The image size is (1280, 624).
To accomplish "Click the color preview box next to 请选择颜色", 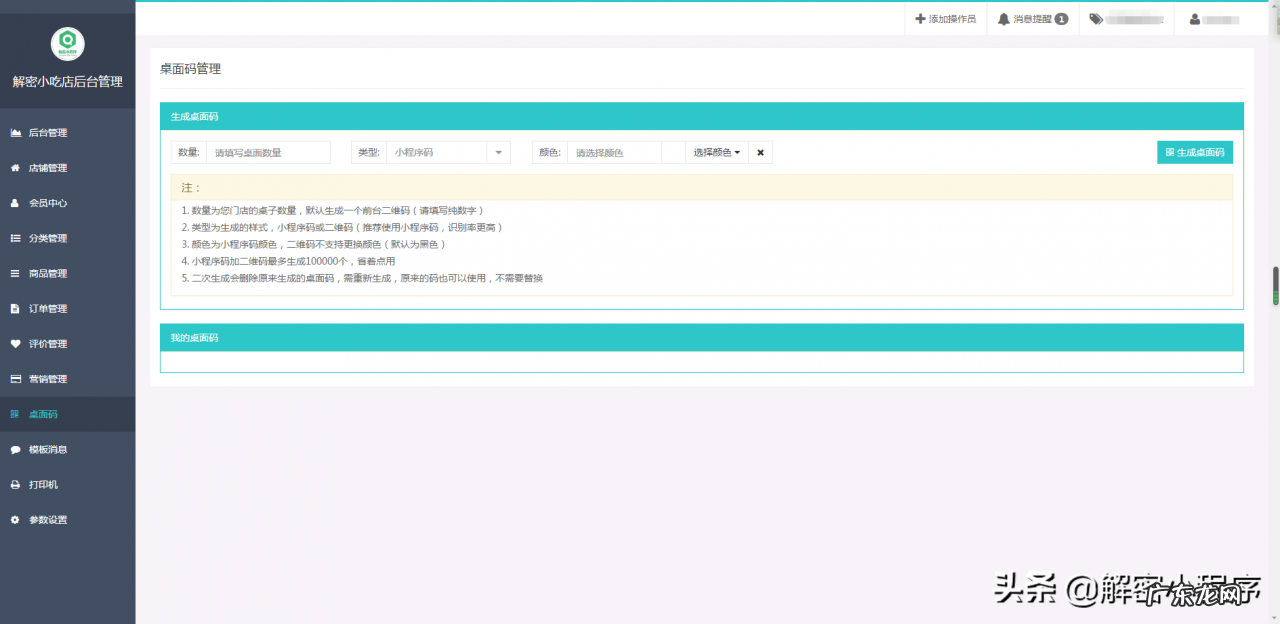I will pos(673,152).
